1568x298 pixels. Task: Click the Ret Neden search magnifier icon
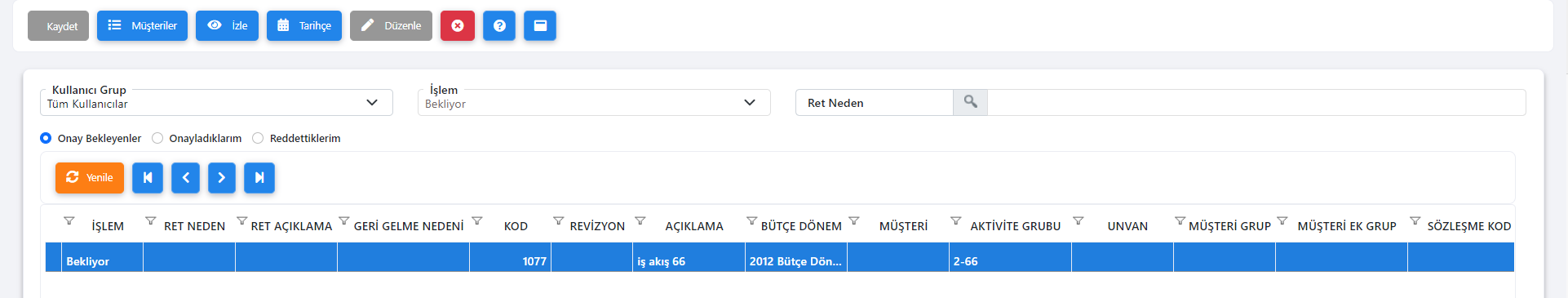(x=970, y=102)
